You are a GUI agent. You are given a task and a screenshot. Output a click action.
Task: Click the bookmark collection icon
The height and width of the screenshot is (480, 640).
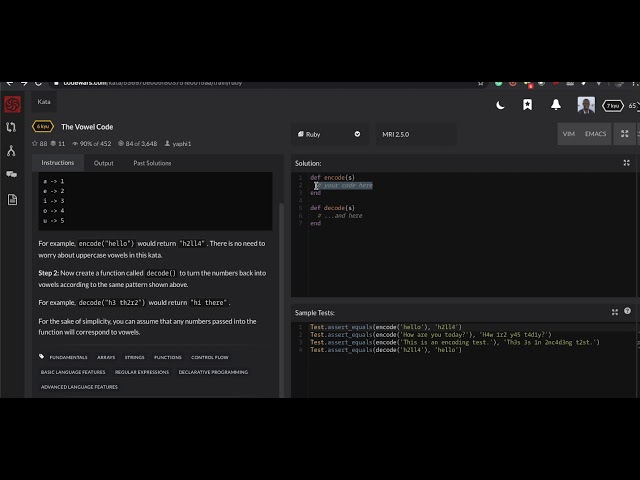(527, 105)
